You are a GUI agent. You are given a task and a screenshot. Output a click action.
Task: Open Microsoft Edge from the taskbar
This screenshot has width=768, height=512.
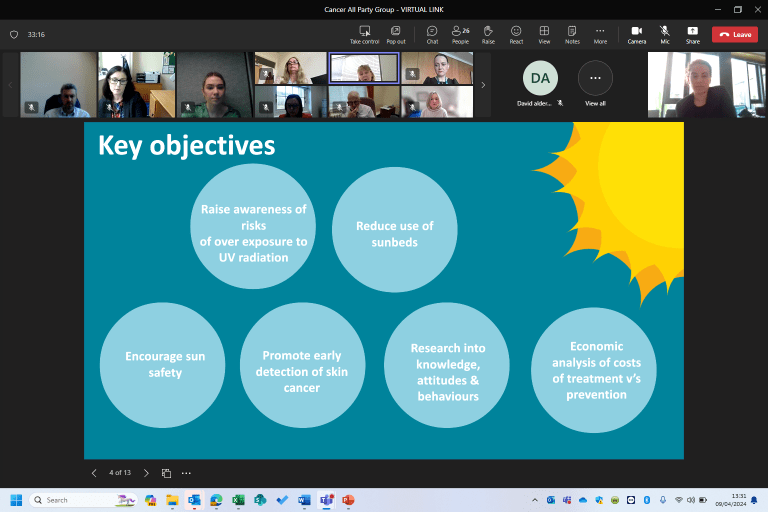point(216,500)
